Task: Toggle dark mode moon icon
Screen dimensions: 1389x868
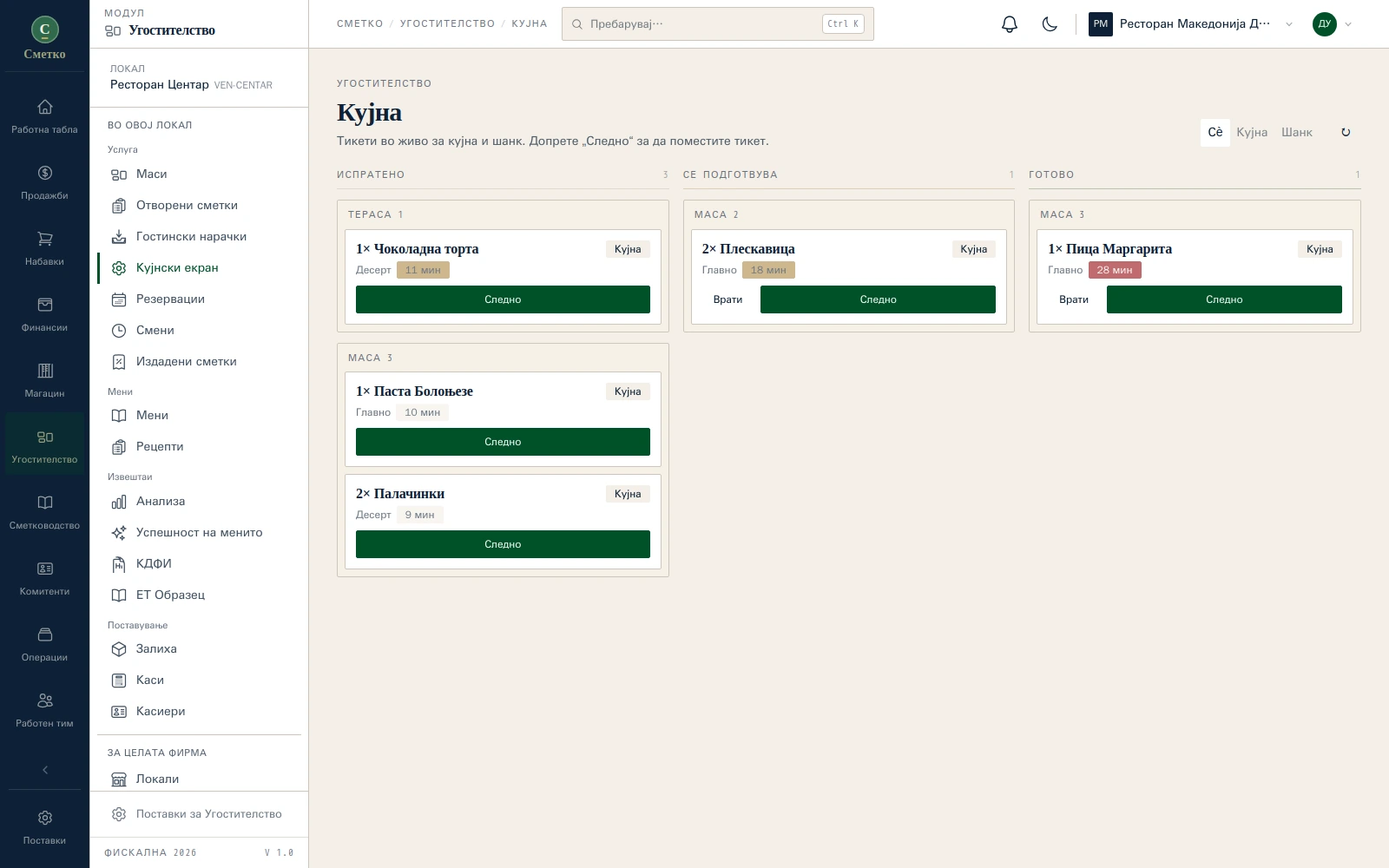Action: click(x=1050, y=24)
